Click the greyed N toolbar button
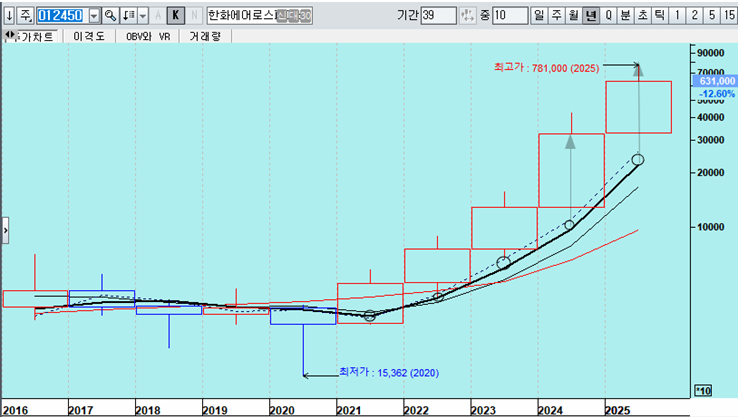 pyautogui.click(x=194, y=16)
